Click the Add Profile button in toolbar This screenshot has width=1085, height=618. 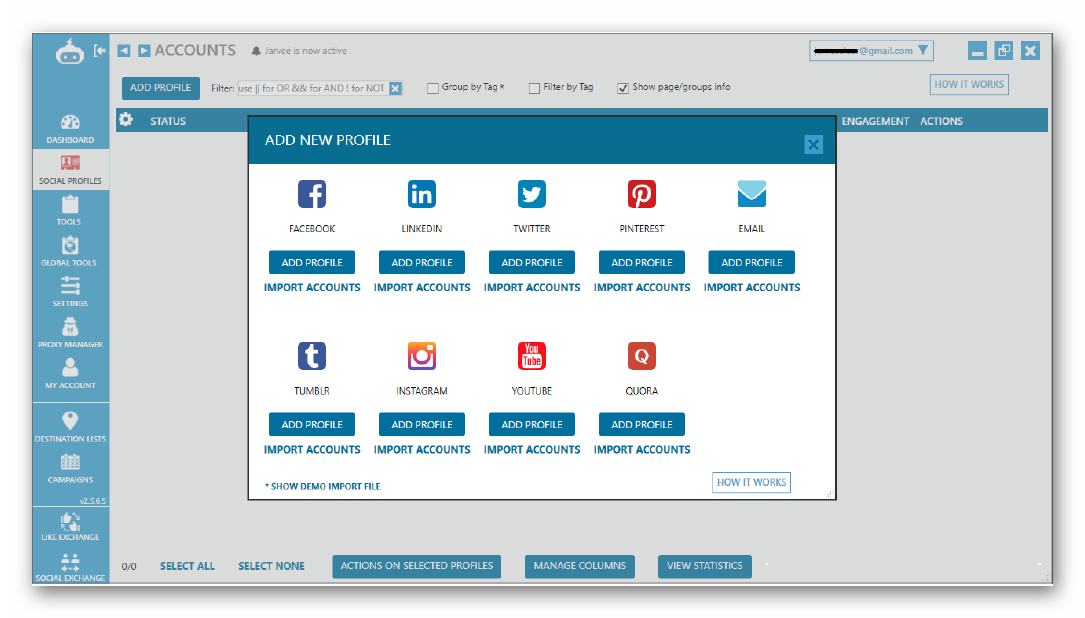[x=161, y=88]
